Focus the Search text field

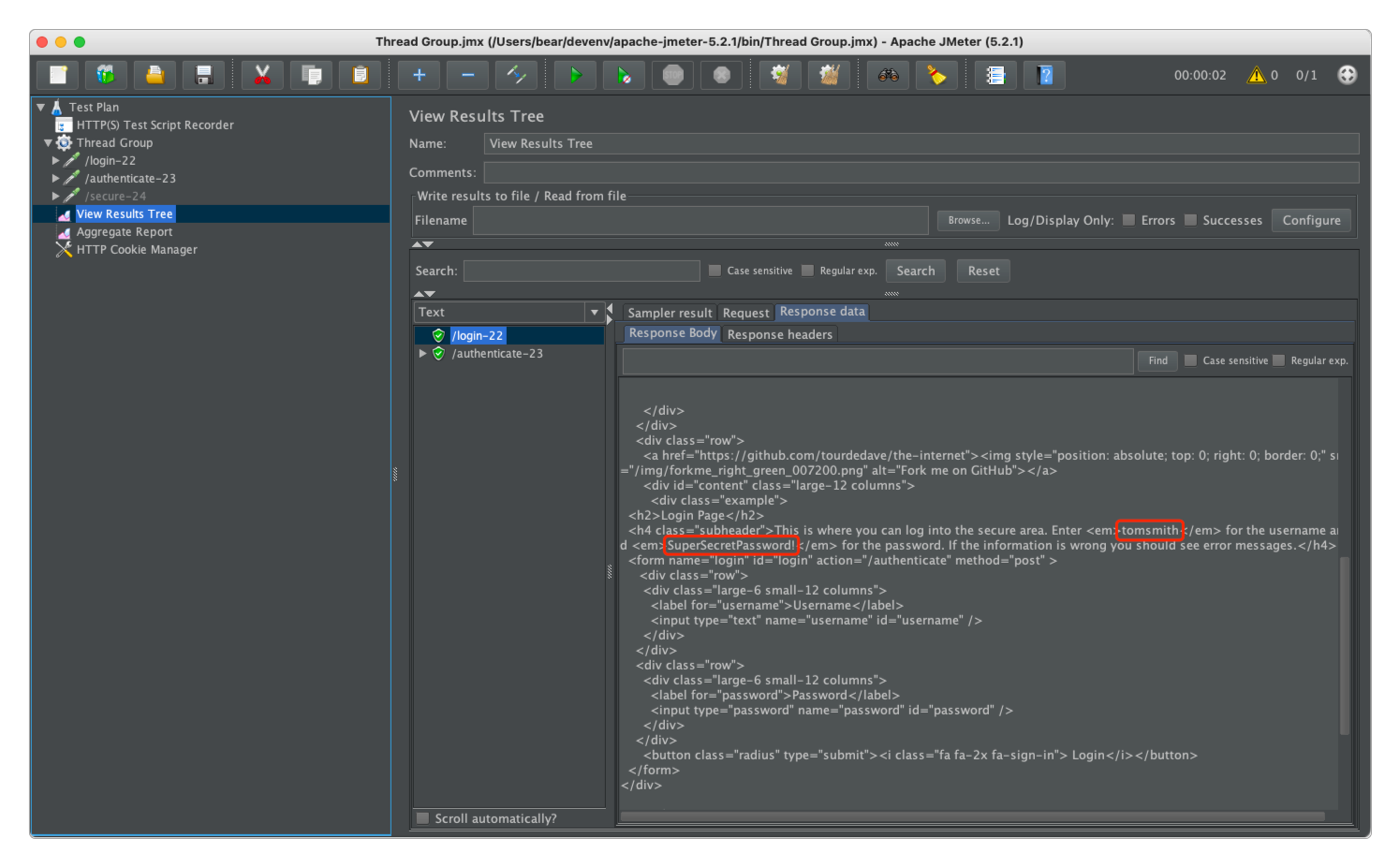pos(582,271)
